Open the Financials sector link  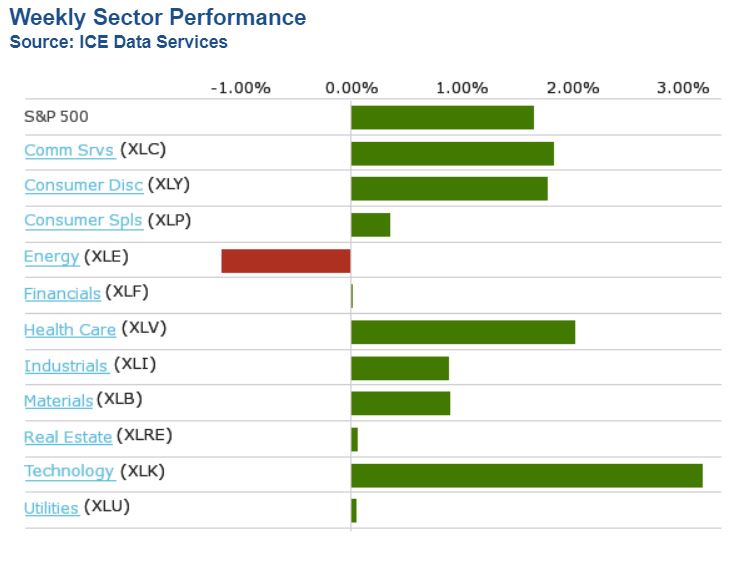tap(62, 294)
